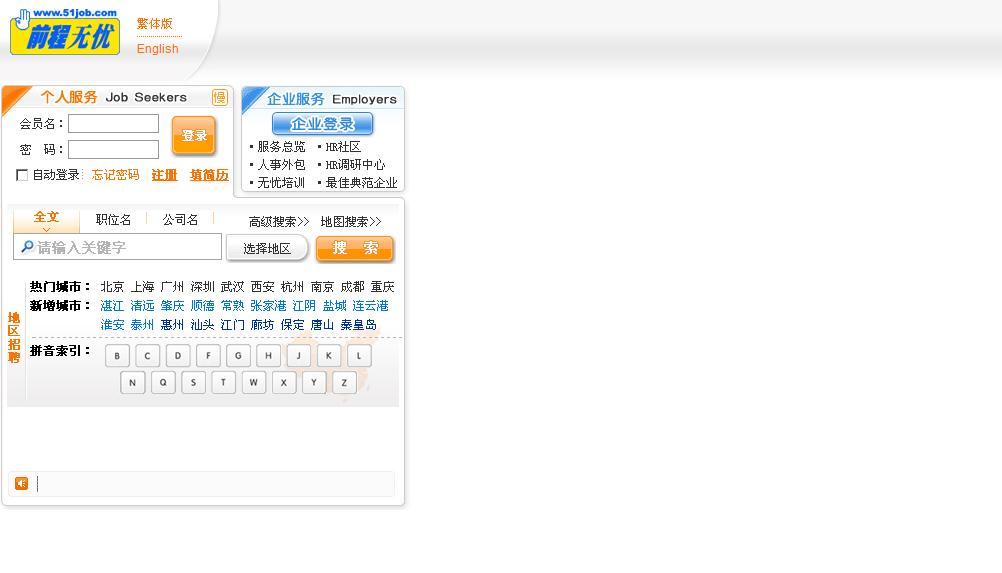Choose hot city 武汉
The image size is (1002, 573).
[233, 287]
